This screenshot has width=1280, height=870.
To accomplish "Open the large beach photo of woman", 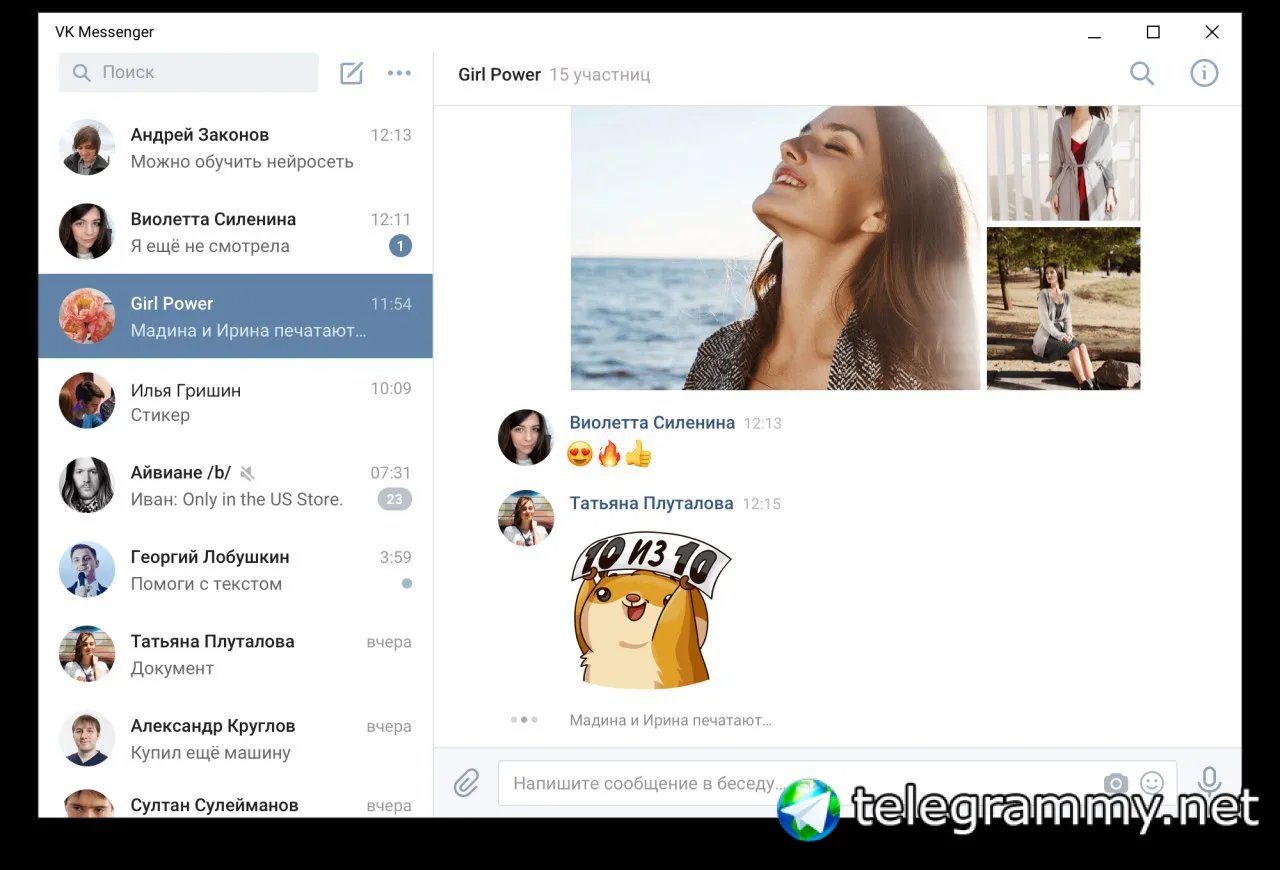I will point(775,248).
